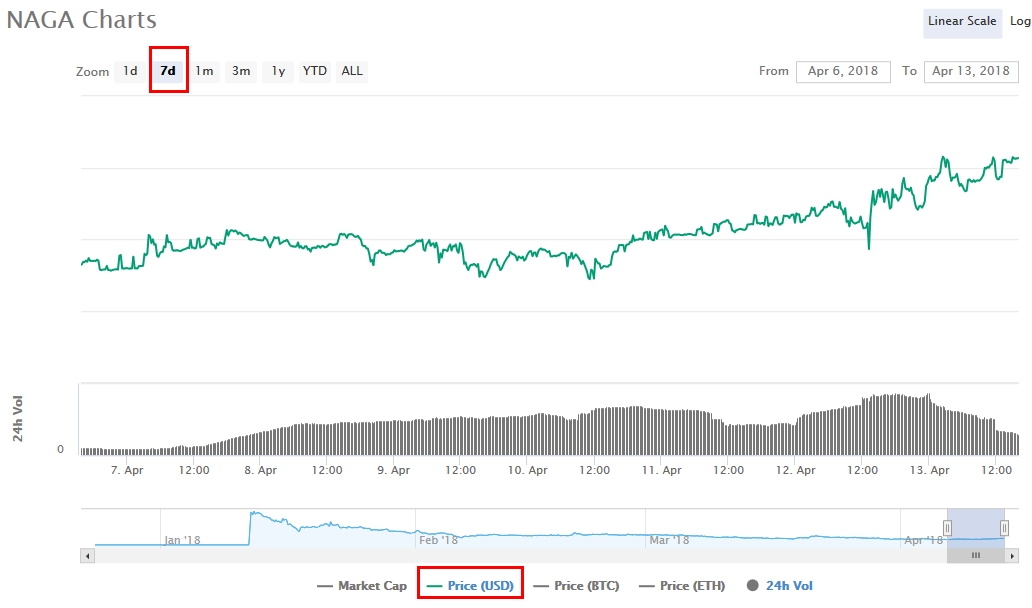
Task: Click the NAGA Charts heading
Action: (82, 20)
